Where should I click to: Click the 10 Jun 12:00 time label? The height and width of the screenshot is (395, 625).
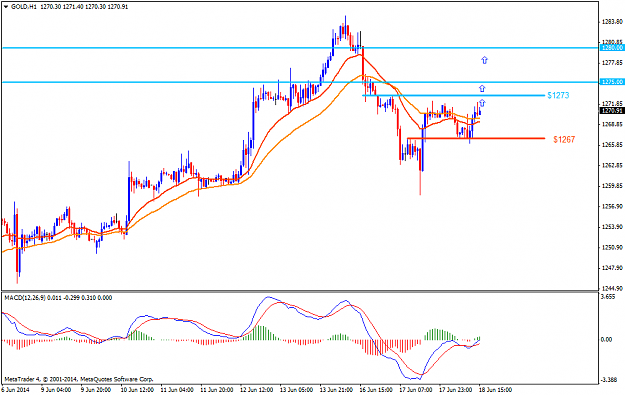coord(137,389)
